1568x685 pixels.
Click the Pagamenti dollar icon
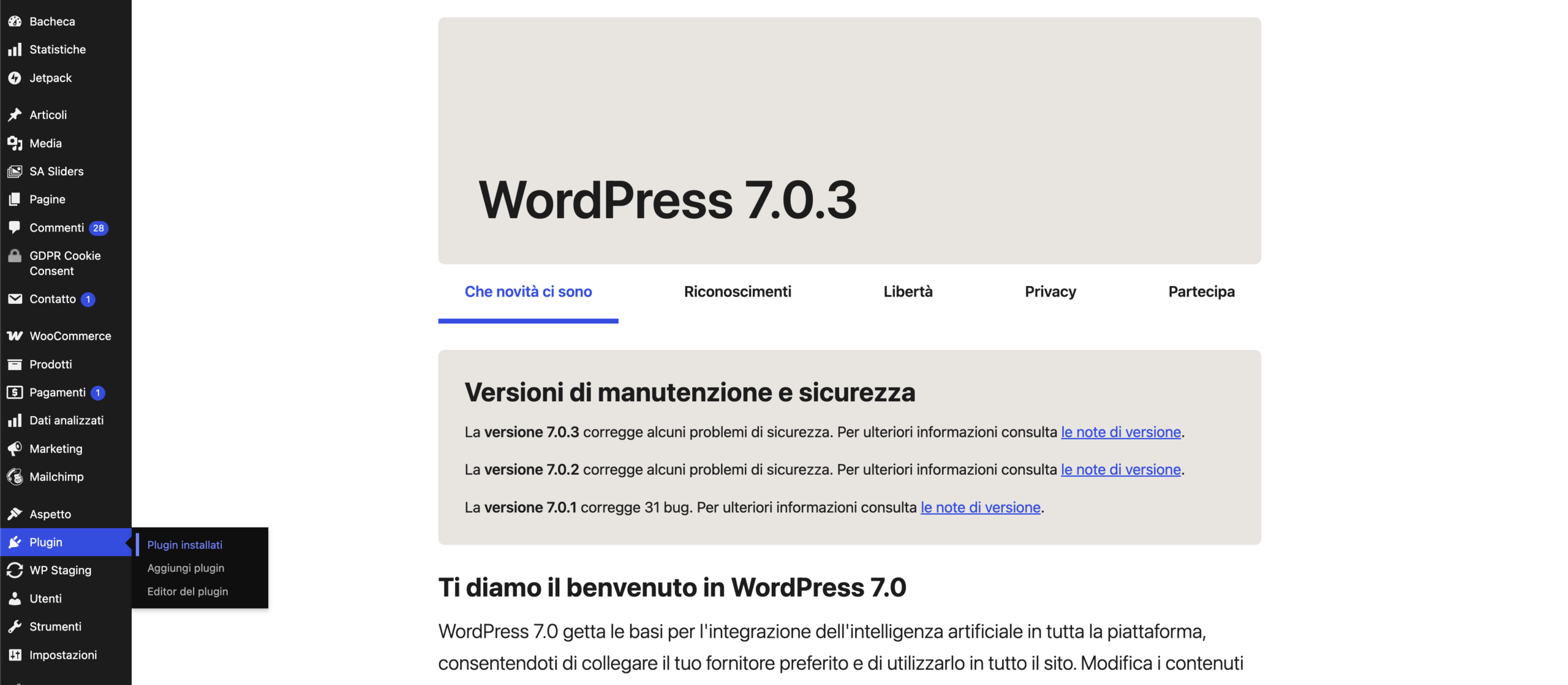[x=15, y=392]
